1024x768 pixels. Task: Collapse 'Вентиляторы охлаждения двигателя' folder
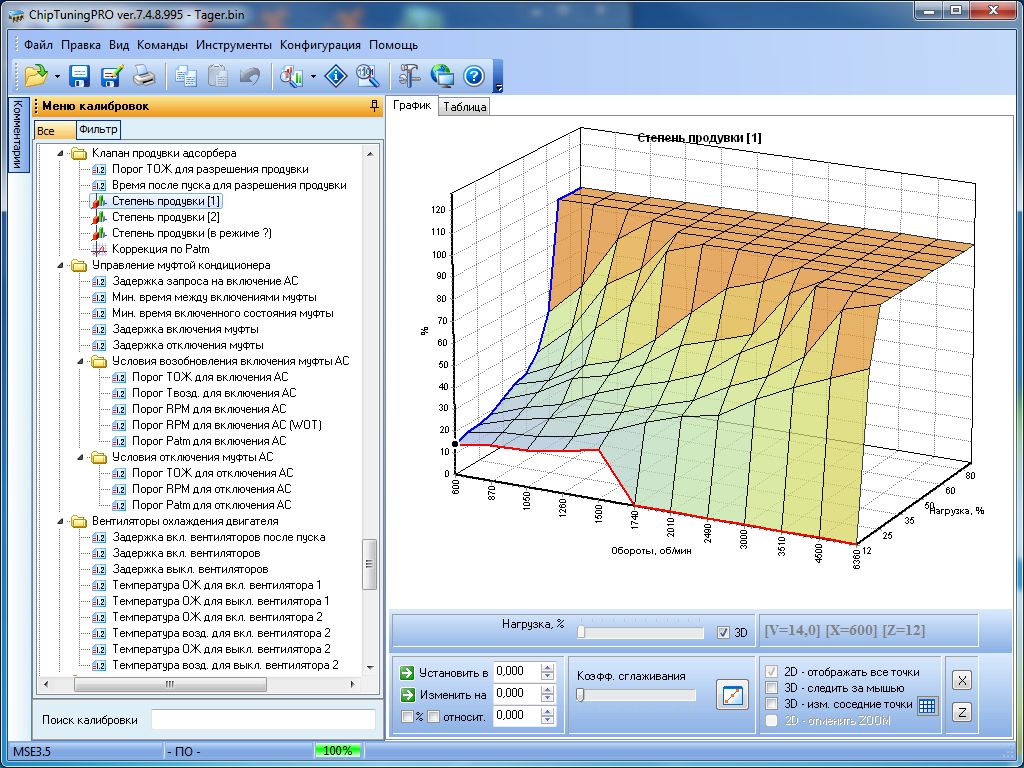(x=60, y=522)
